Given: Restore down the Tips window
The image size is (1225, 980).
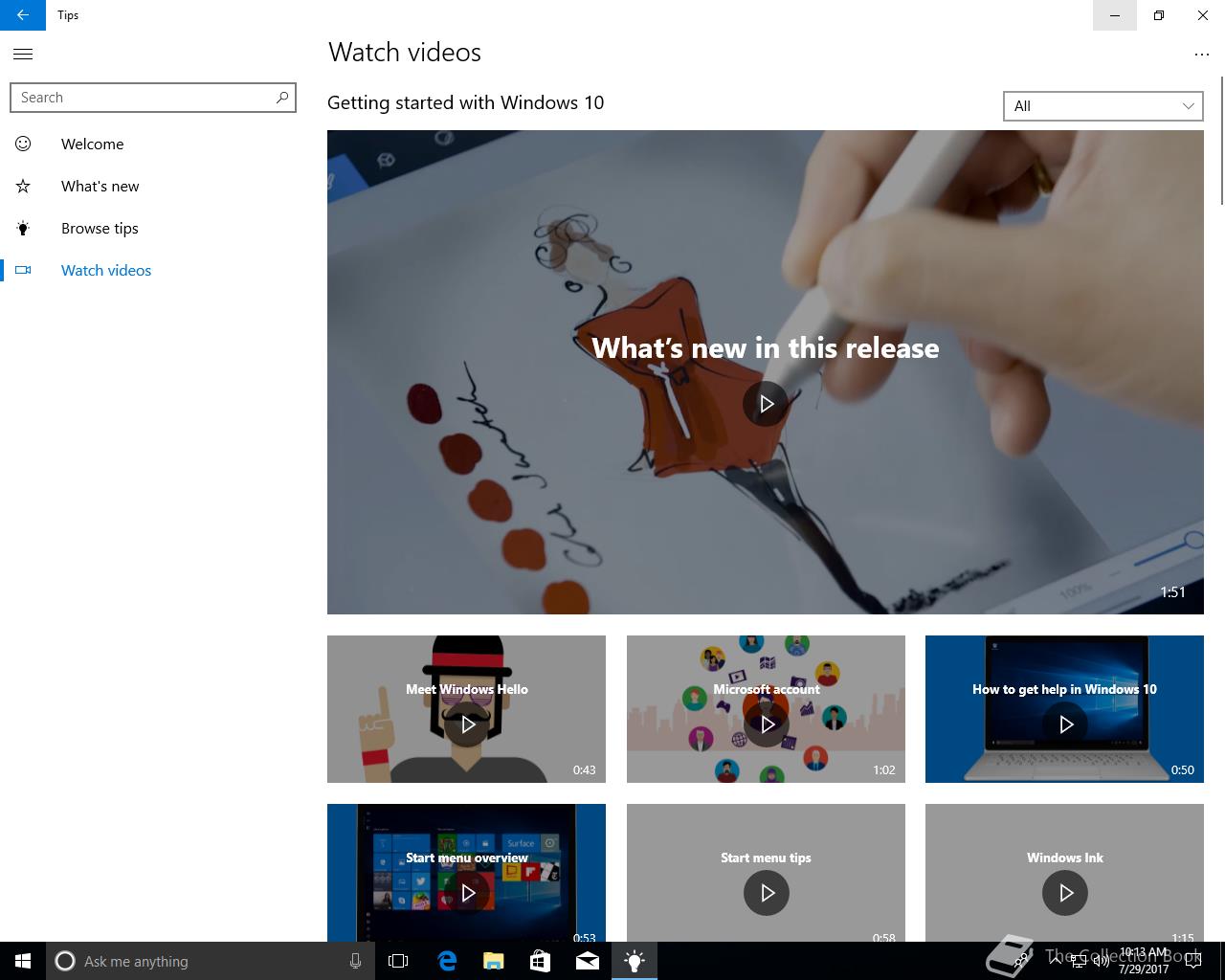Looking at the screenshot, I should (1159, 15).
